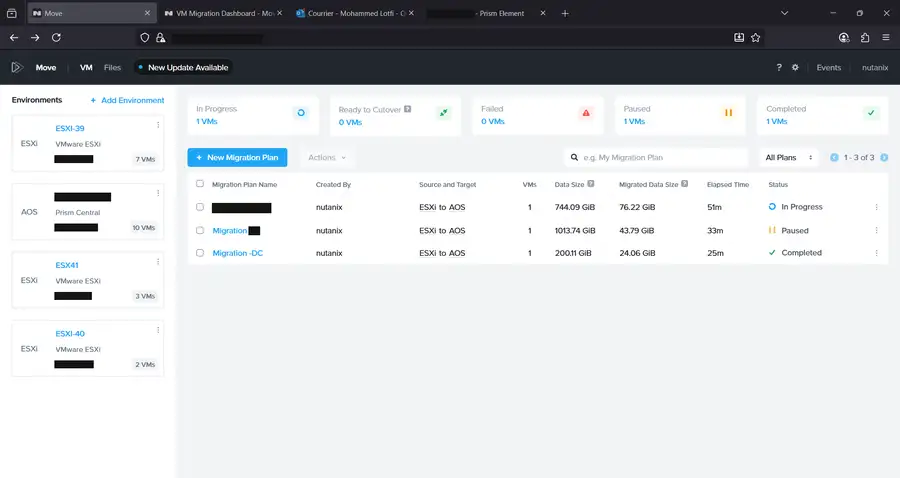Click the Elapsed Time column header
The width and height of the screenshot is (900, 478).
pyautogui.click(x=728, y=184)
